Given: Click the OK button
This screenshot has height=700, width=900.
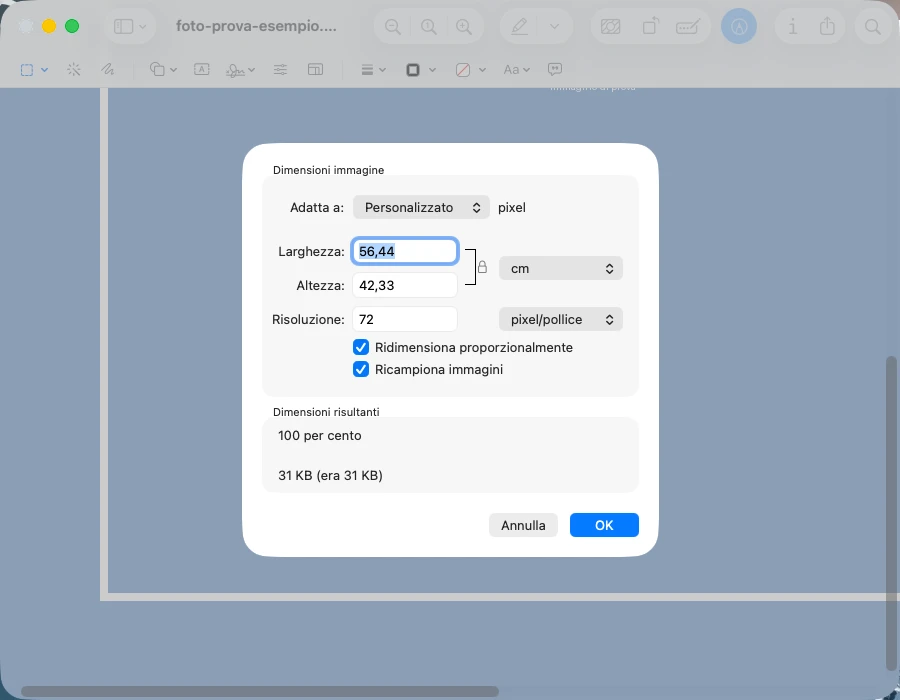Looking at the screenshot, I should tap(604, 525).
